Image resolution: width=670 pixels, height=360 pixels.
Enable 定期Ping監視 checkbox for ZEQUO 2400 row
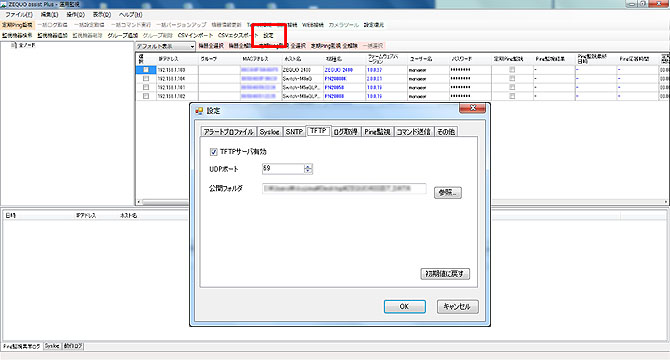tap(512, 70)
